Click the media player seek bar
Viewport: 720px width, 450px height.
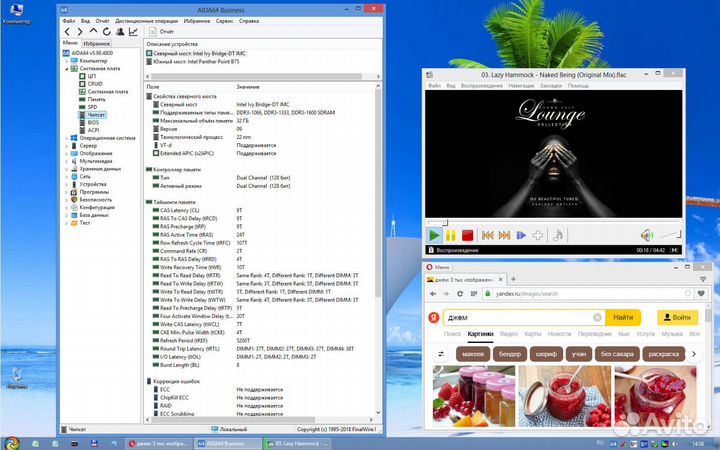click(553, 223)
